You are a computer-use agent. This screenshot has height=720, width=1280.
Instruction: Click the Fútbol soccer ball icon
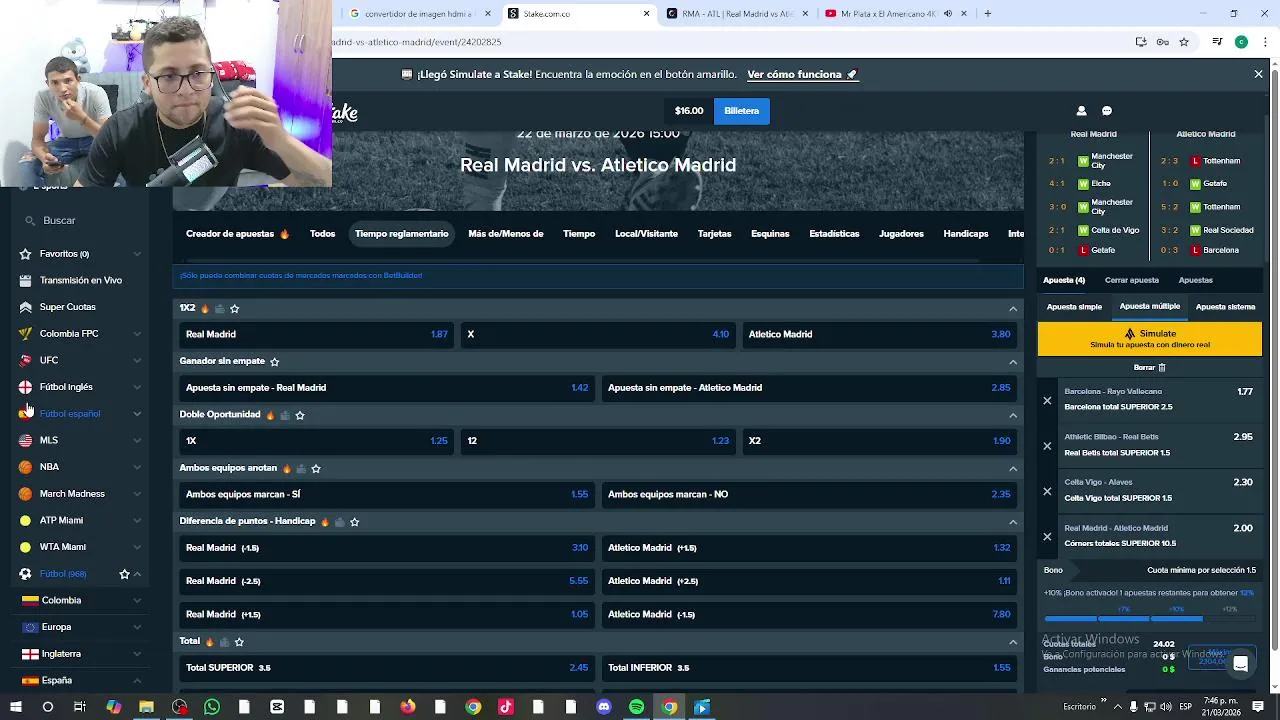coord(25,574)
